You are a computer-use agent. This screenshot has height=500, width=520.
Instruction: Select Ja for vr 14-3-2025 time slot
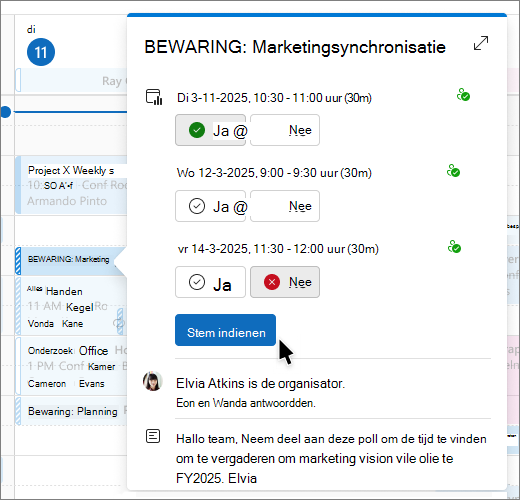tap(211, 282)
